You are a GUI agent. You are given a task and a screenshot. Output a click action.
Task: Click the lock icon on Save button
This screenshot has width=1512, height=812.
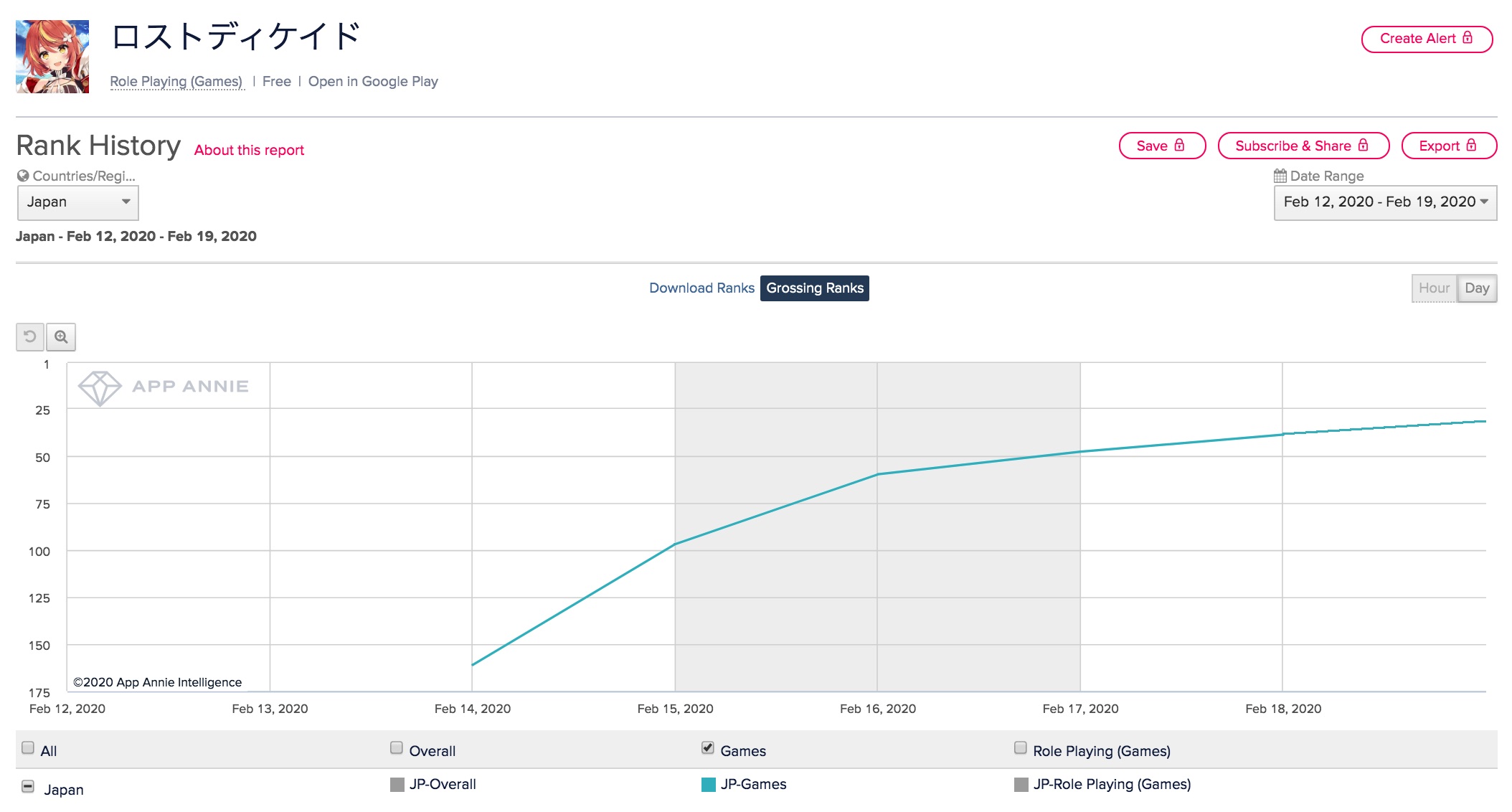(x=1180, y=145)
